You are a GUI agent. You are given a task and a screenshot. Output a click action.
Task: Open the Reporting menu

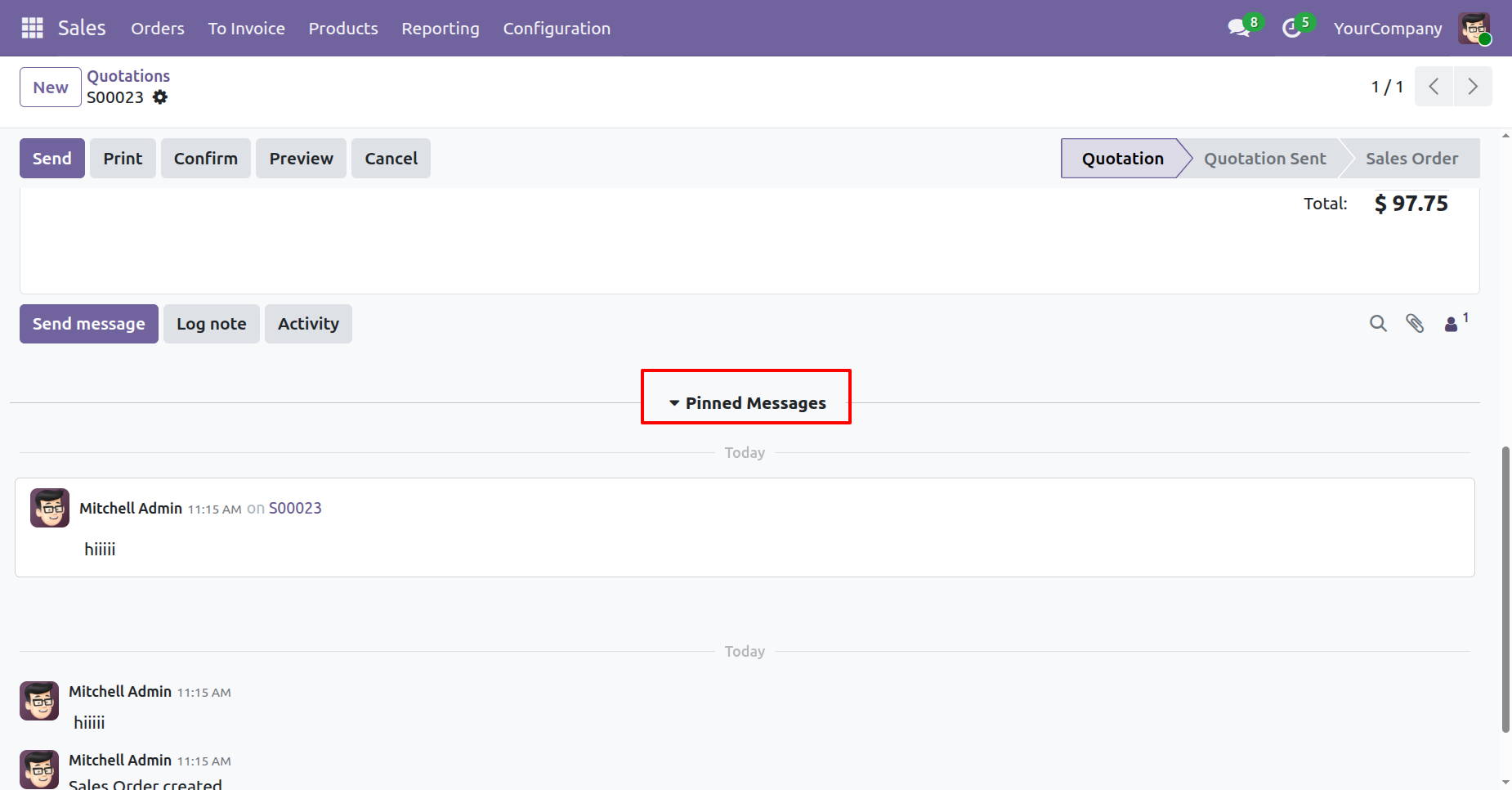pos(440,29)
